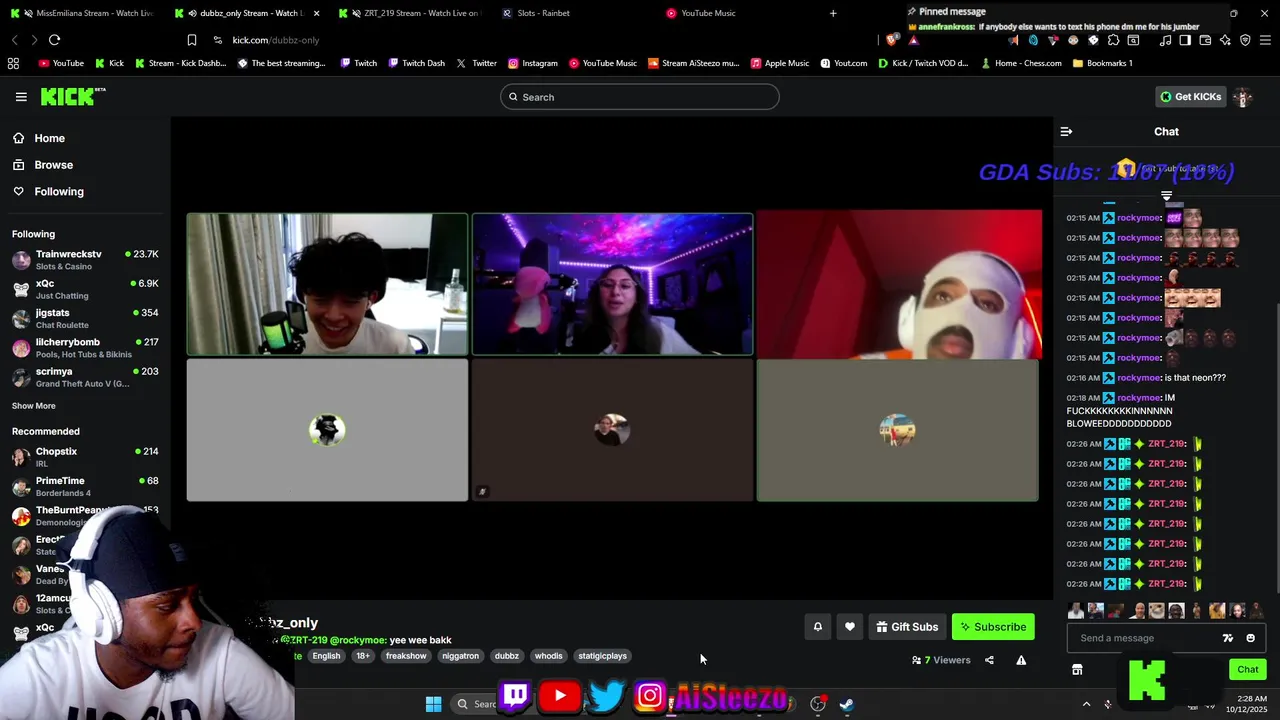Click the English language tag
The image size is (1280, 720).
click(x=326, y=656)
